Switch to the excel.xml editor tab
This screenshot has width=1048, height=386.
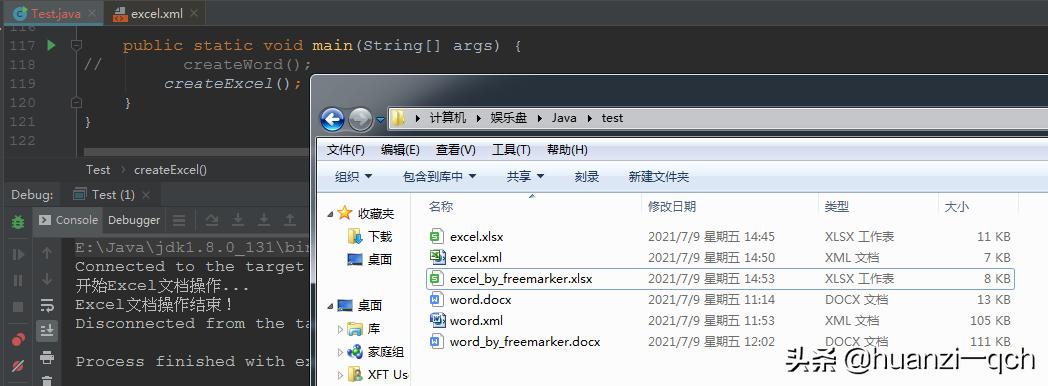[x=155, y=14]
